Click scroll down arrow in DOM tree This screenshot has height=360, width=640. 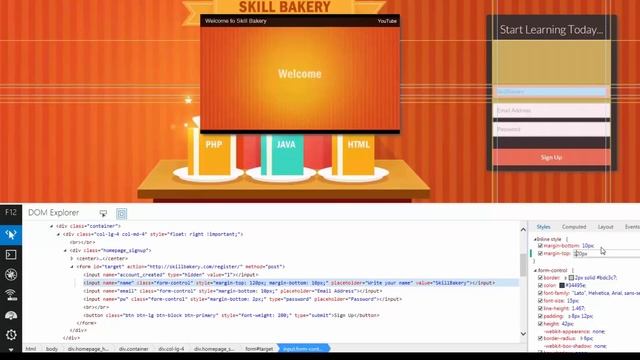(x=523, y=334)
